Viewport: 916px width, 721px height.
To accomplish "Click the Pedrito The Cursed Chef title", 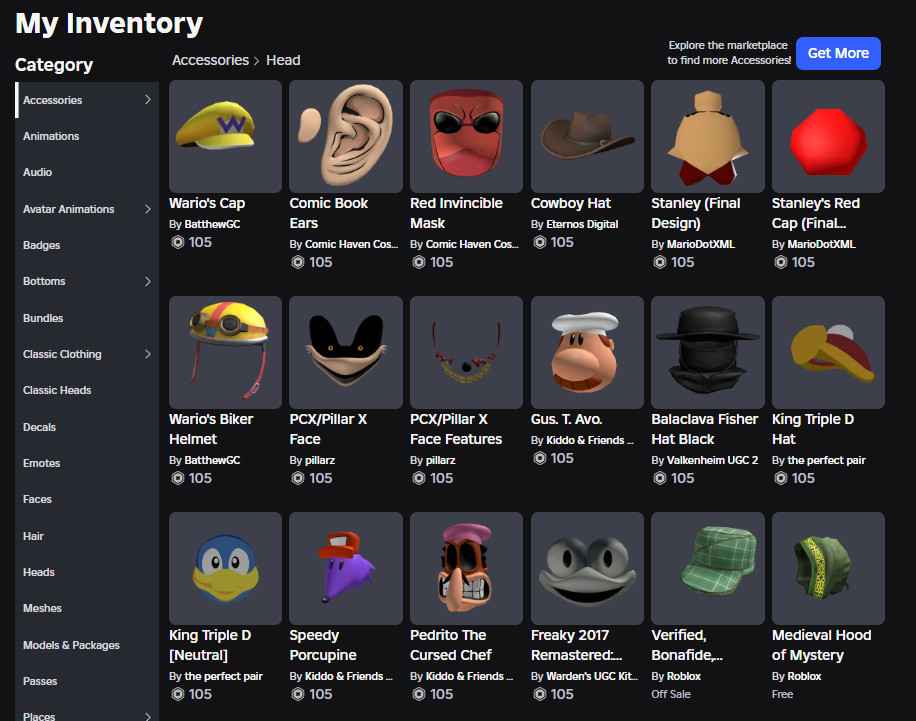I will tap(450, 645).
